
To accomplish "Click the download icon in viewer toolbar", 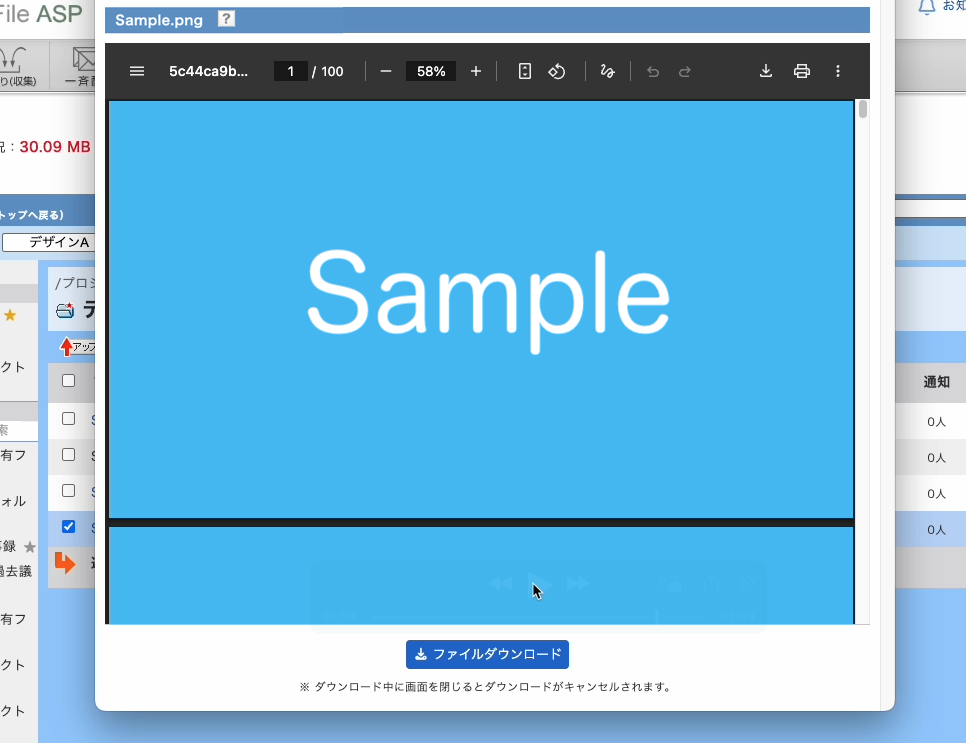I will pyautogui.click(x=766, y=71).
